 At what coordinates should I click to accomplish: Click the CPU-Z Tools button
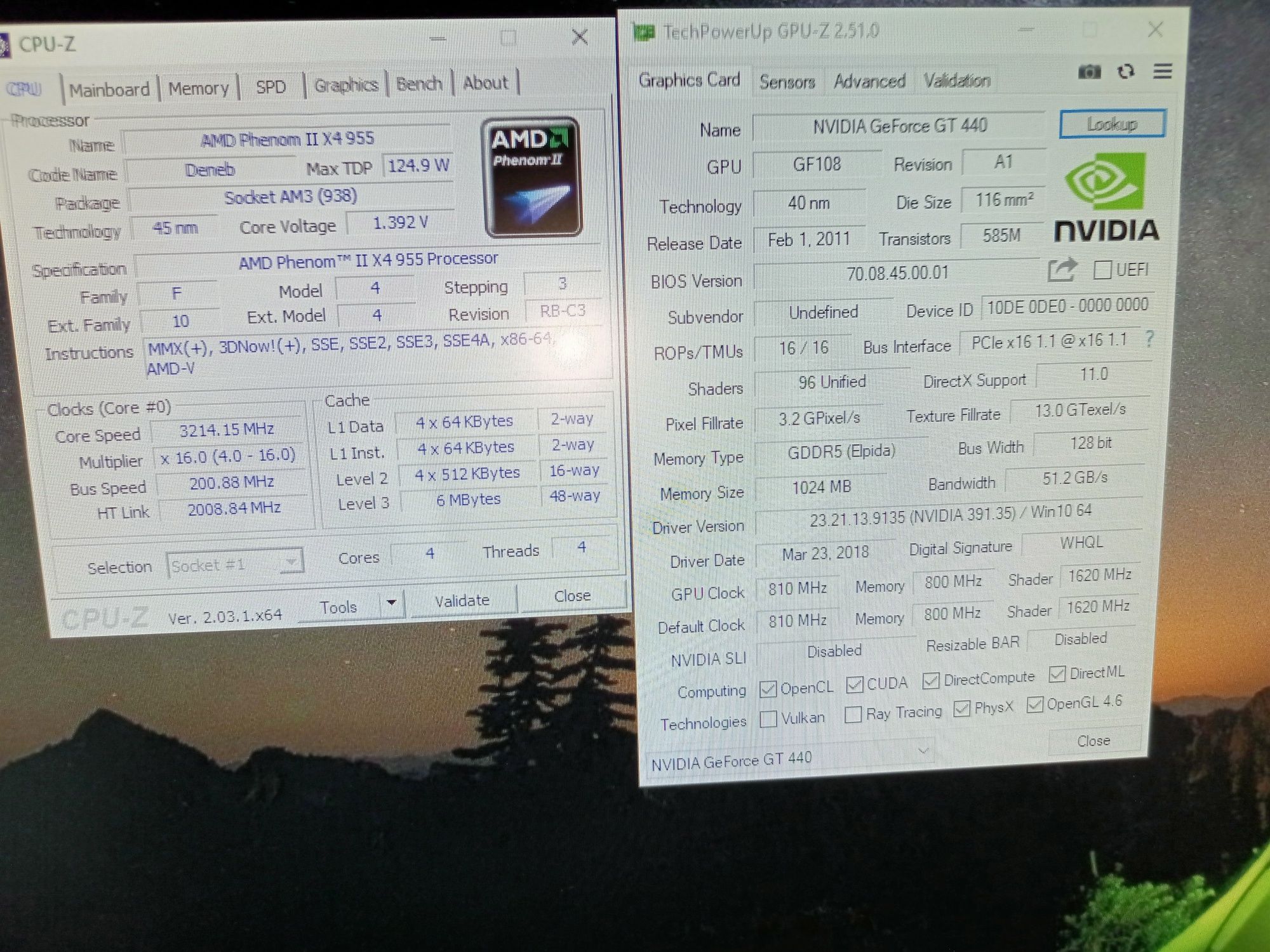coord(338,607)
